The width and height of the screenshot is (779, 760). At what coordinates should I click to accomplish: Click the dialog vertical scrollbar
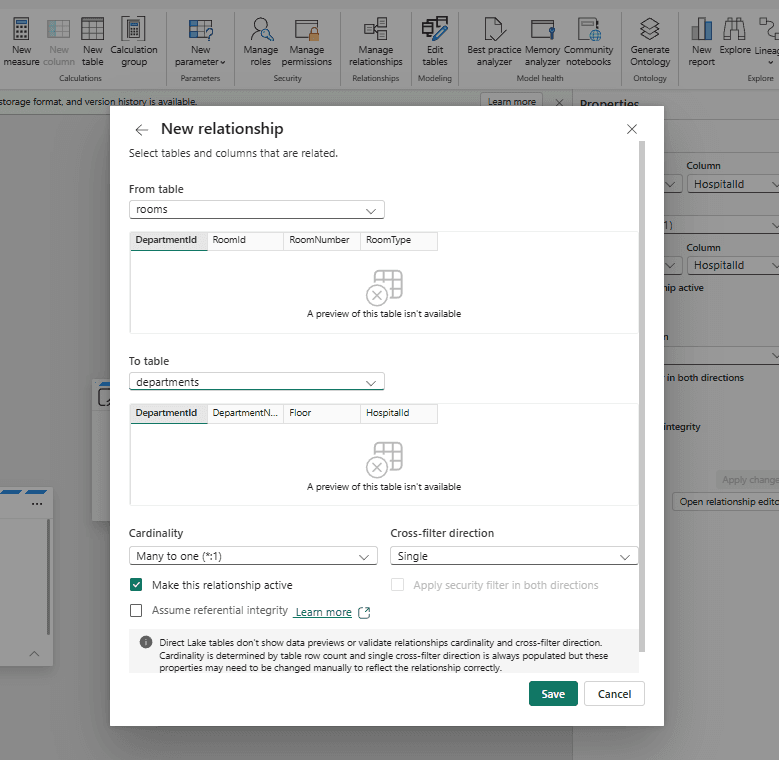pos(642,396)
